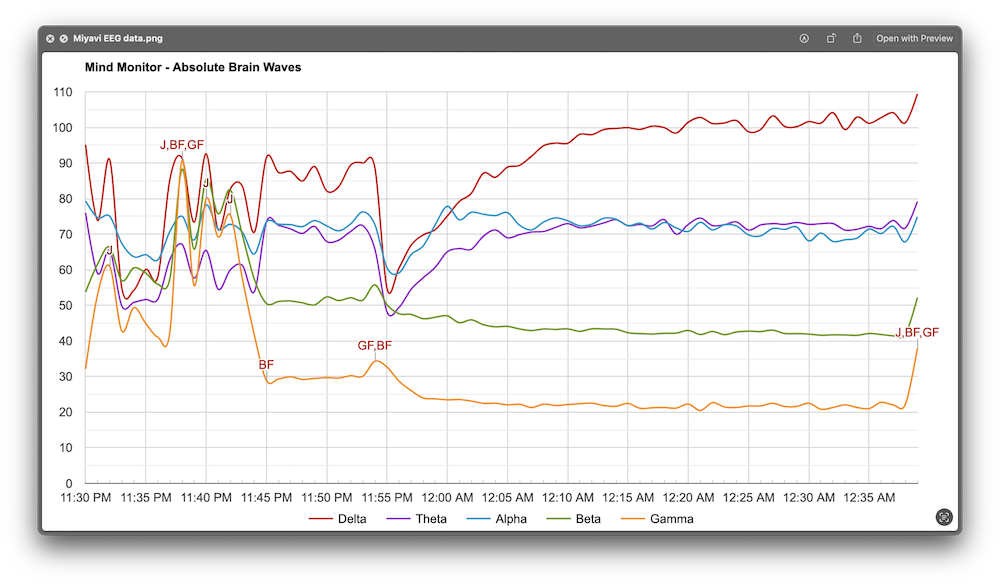Screen dimensions: 1000x585
Task: Click the 'J,BF,GF' marker near 11:38 PM
Action: click(x=182, y=145)
